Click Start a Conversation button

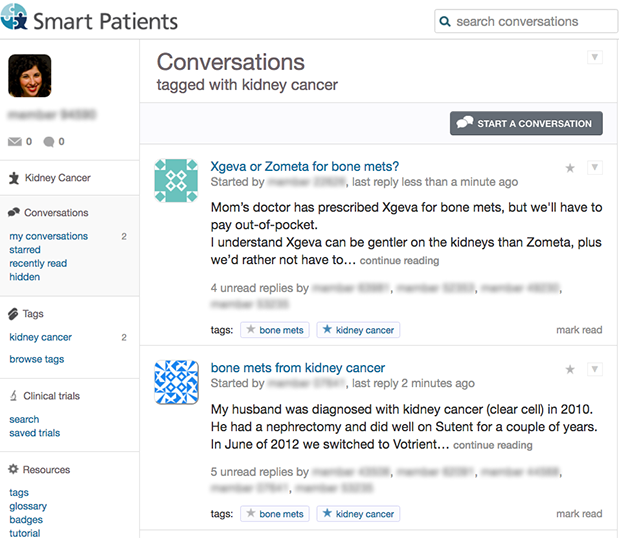526,123
